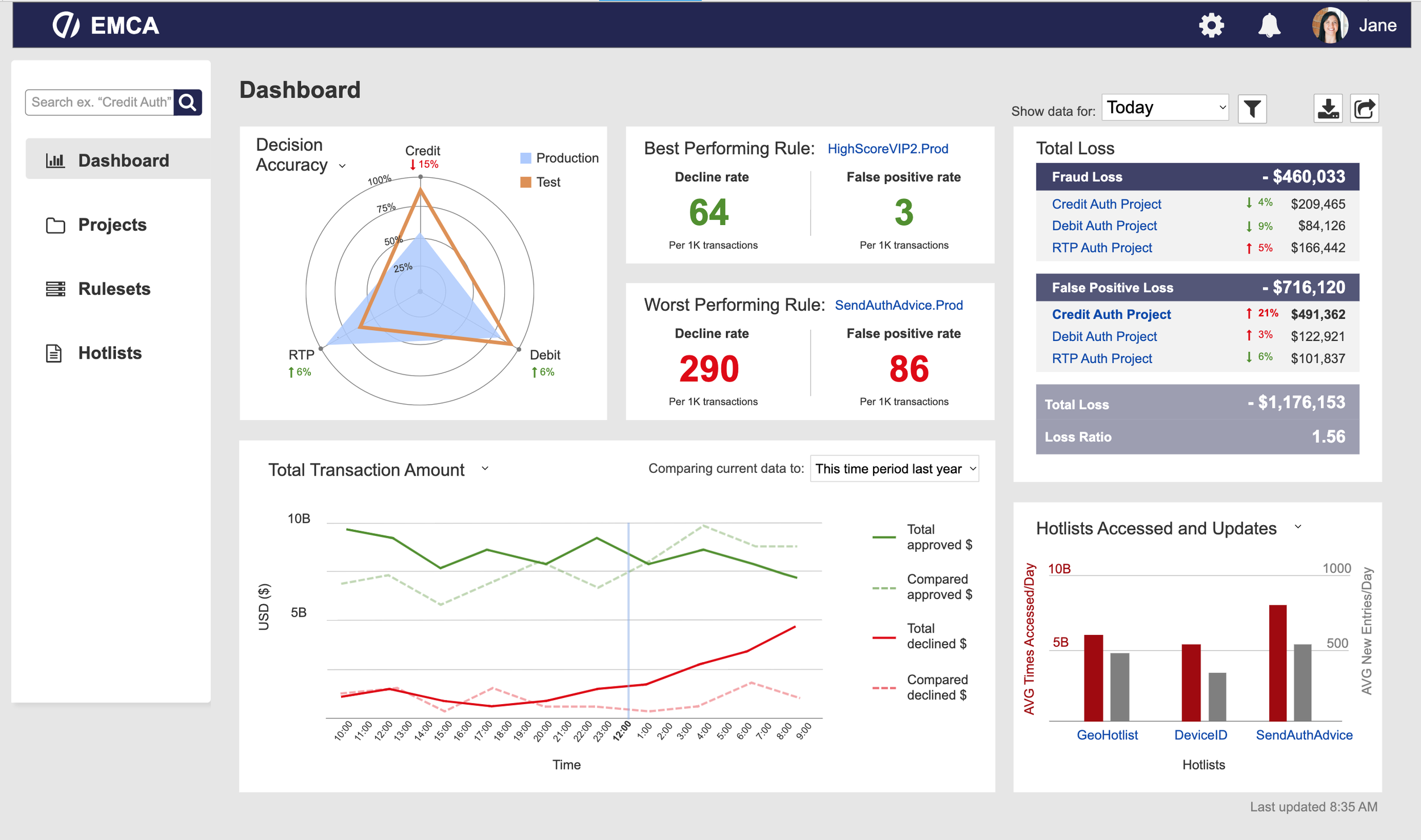1421x840 pixels.
Task: Open the filter funnel icon
Action: [x=1252, y=109]
